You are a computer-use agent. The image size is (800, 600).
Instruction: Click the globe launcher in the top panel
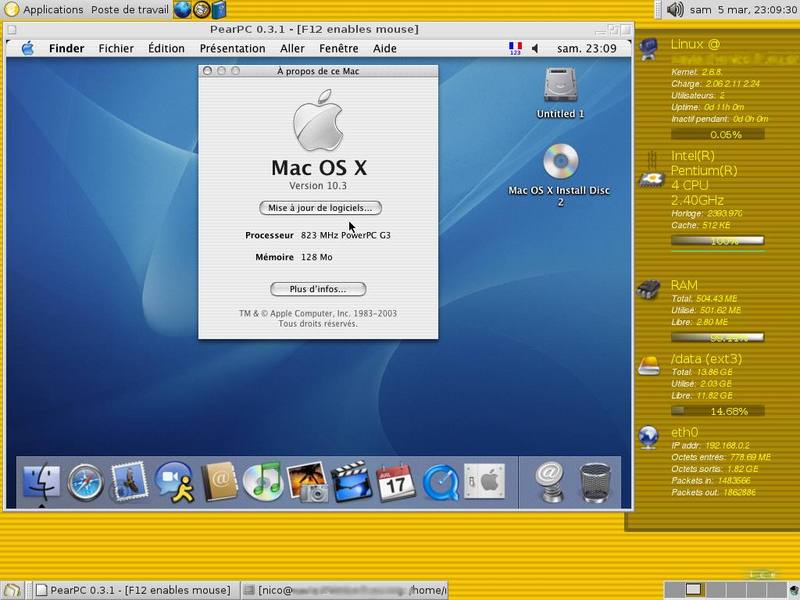coord(182,9)
